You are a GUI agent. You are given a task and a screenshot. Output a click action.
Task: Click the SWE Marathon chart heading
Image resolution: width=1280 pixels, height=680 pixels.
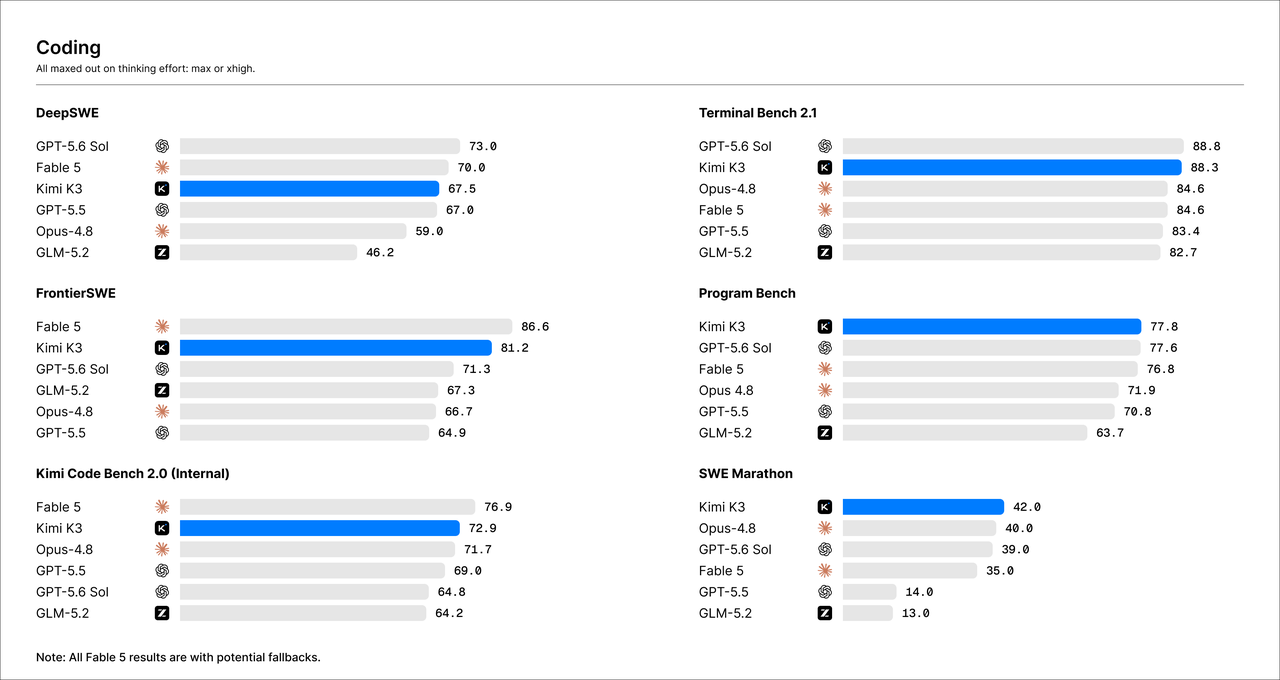pos(746,474)
